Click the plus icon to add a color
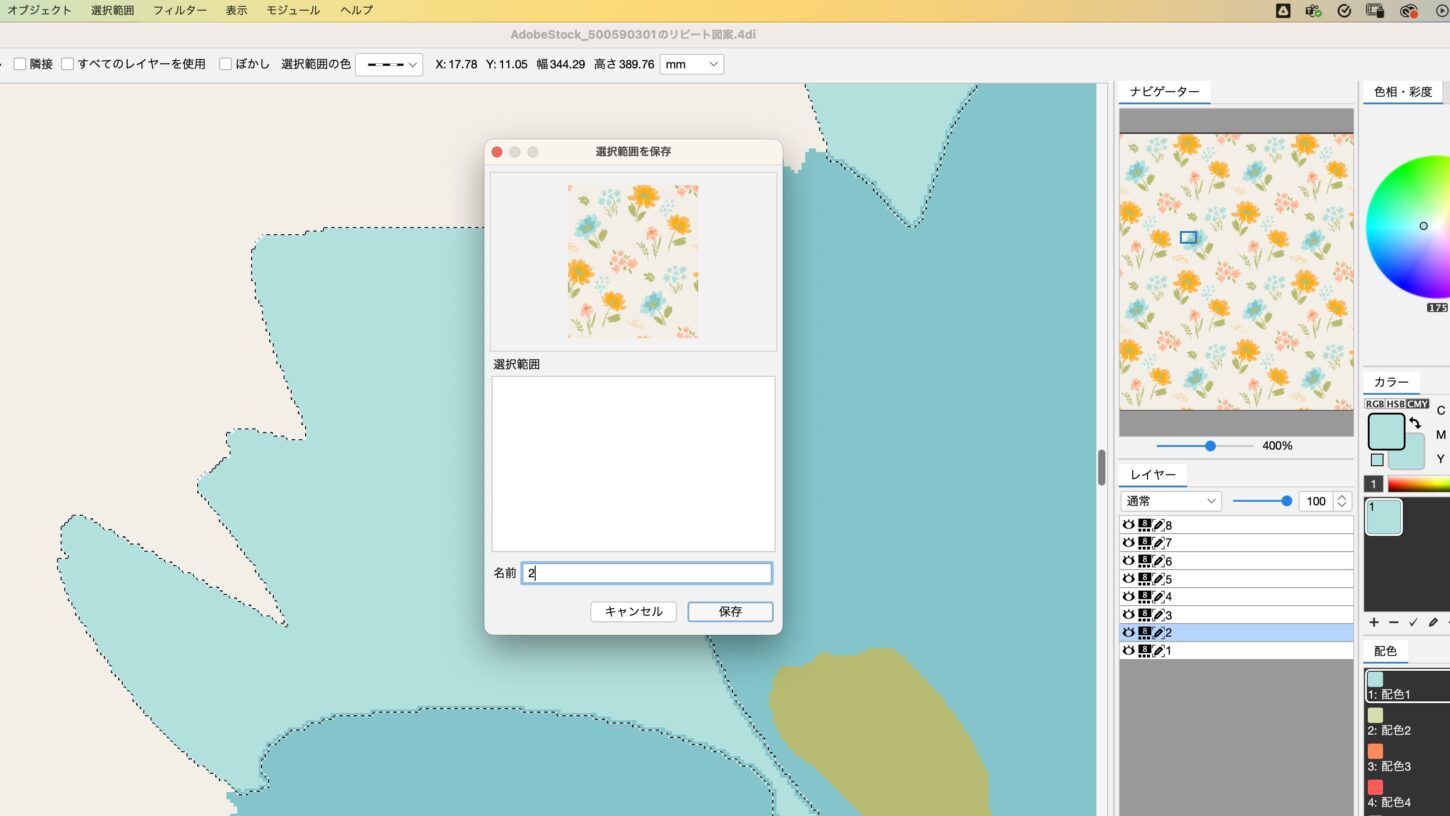The image size is (1450, 816). (x=1374, y=622)
